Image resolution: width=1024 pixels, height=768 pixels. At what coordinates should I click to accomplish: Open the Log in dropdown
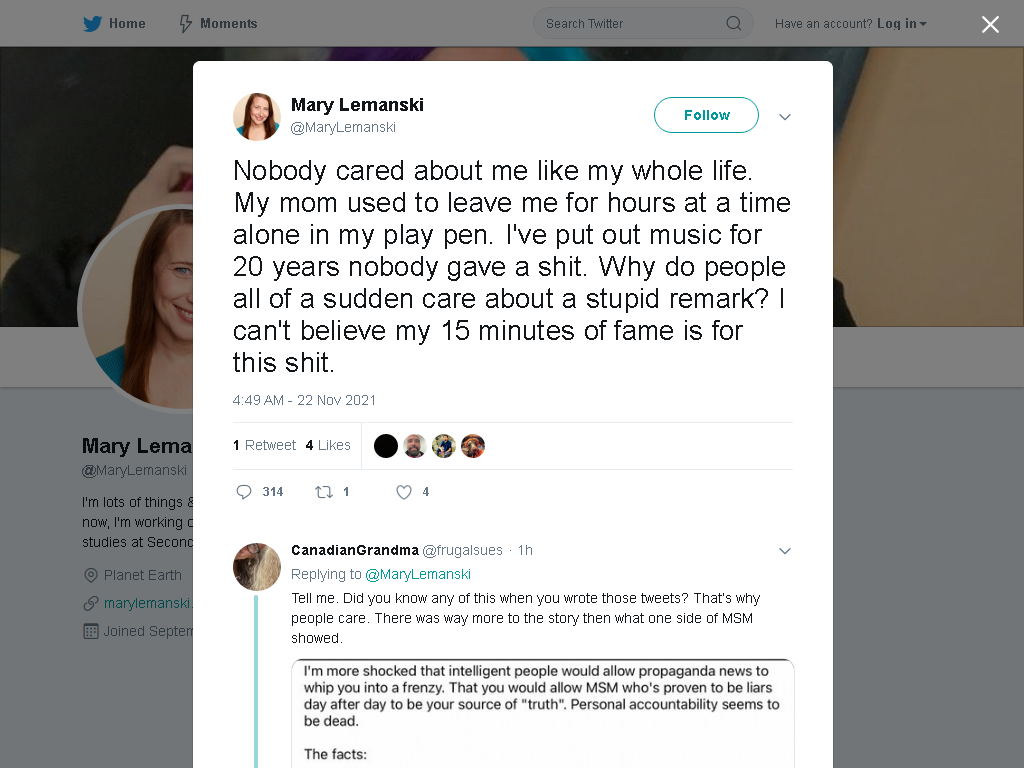click(x=901, y=24)
